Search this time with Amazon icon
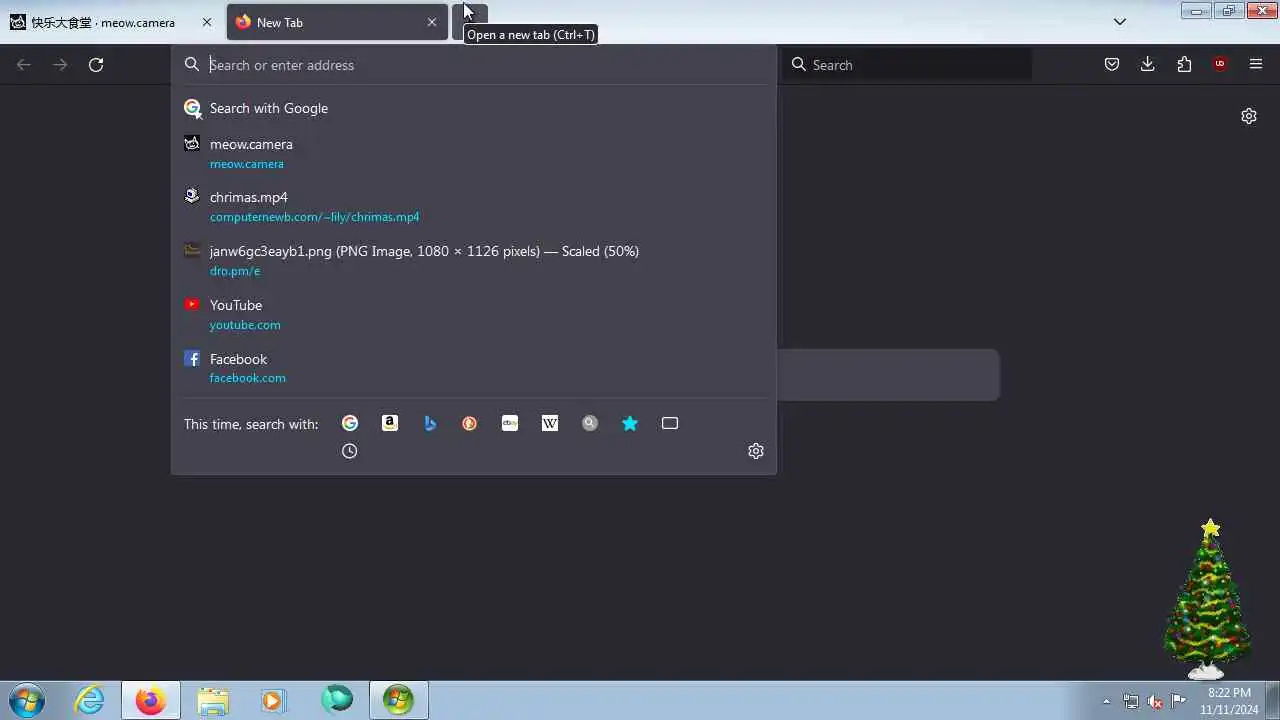Viewport: 1280px width, 720px height. coord(390,423)
